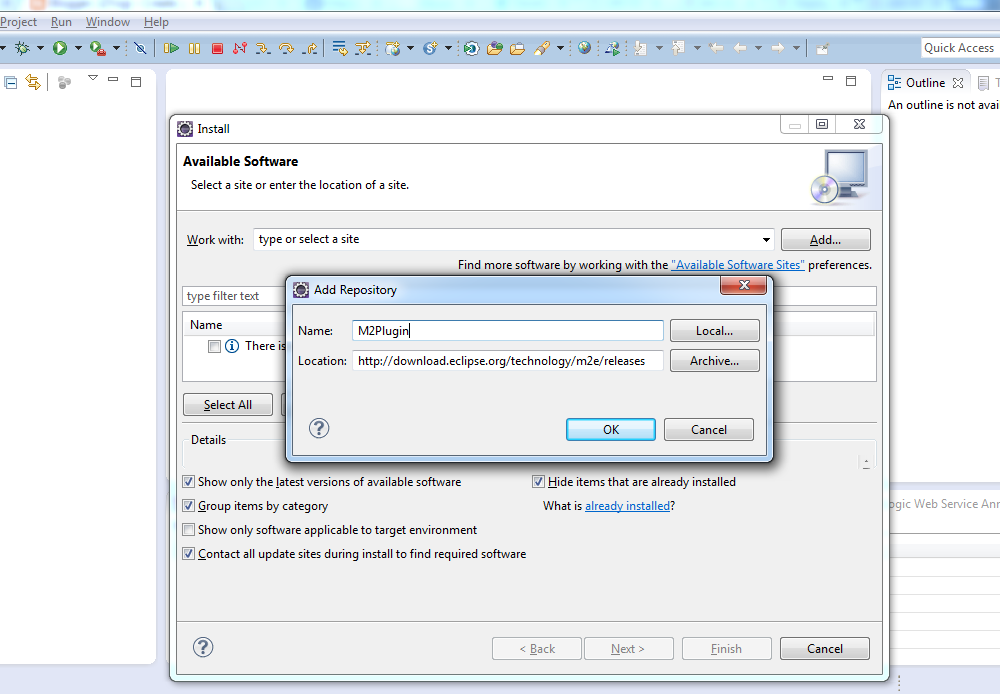This screenshot has width=1000, height=694.
Task: Uncheck 'Hide items that are already installed'
Action: pyautogui.click(x=538, y=481)
